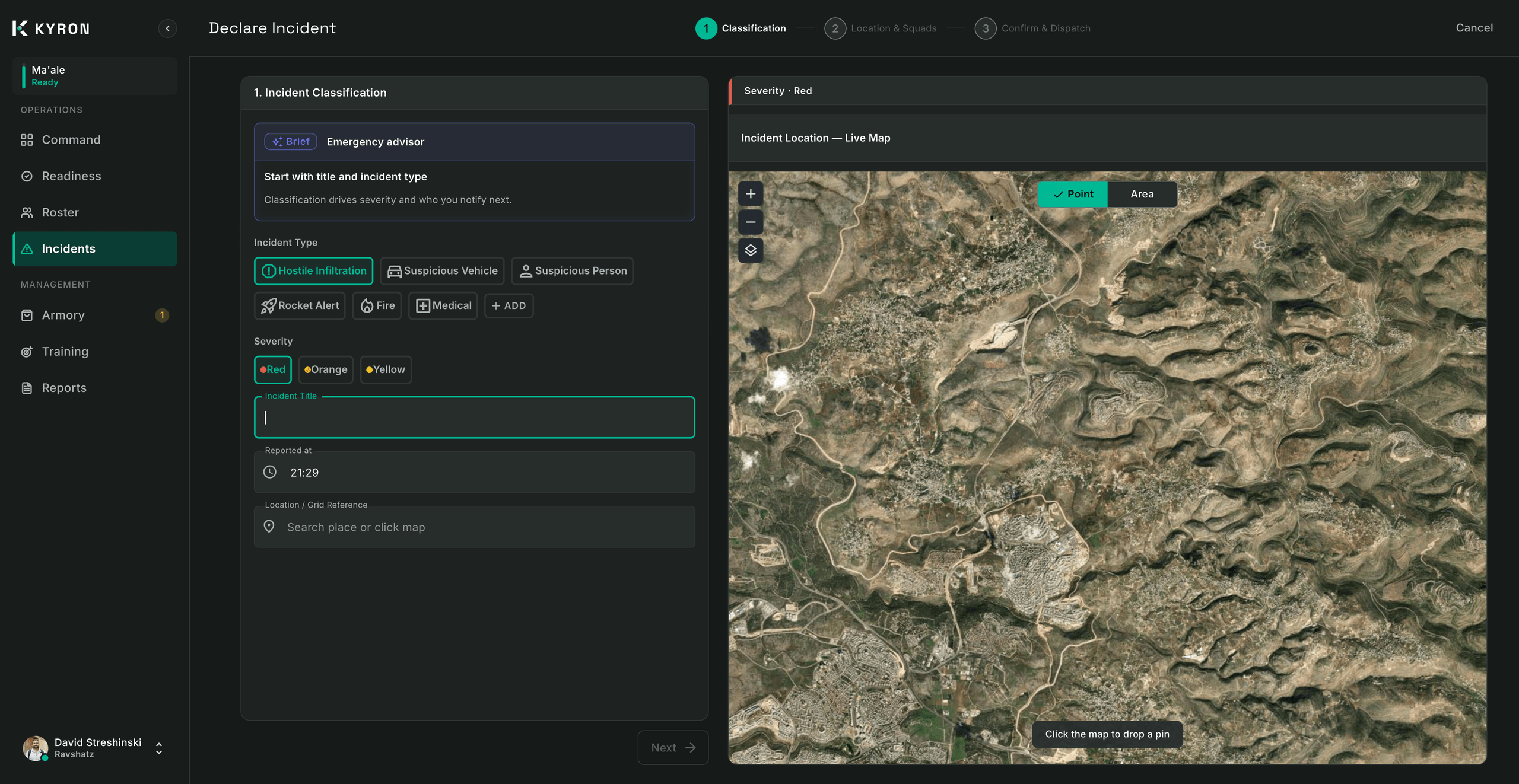Click step 1 Classification

point(741,28)
